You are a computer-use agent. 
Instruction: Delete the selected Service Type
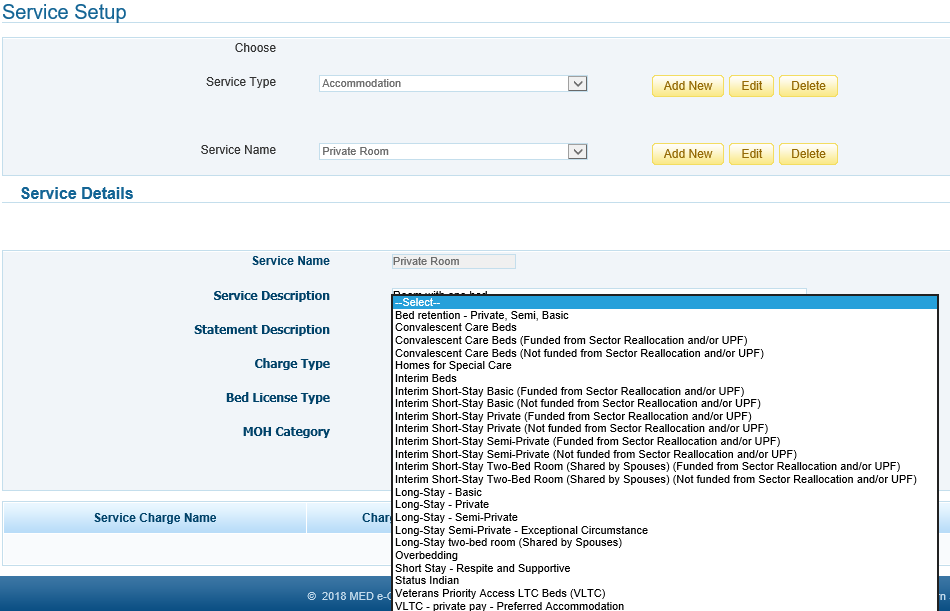808,86
